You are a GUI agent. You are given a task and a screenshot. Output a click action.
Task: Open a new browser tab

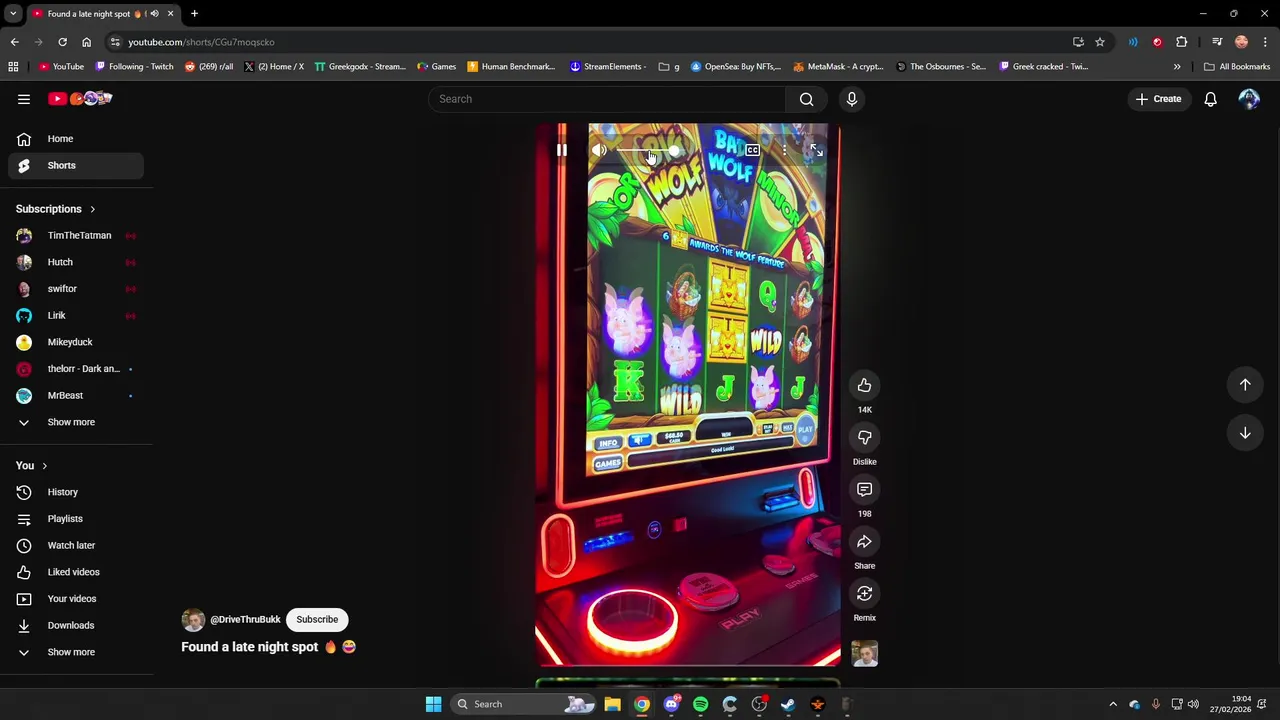coord(194,14)
